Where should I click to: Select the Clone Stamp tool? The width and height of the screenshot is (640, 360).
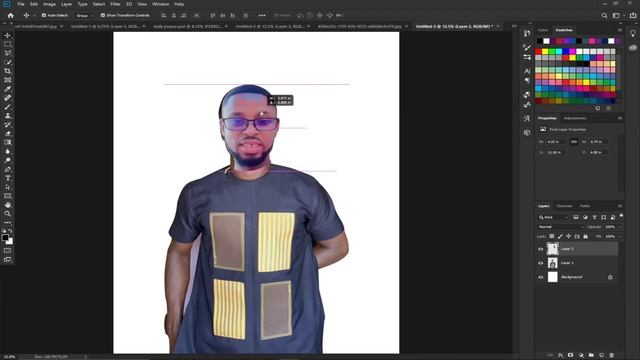[7, 116]
